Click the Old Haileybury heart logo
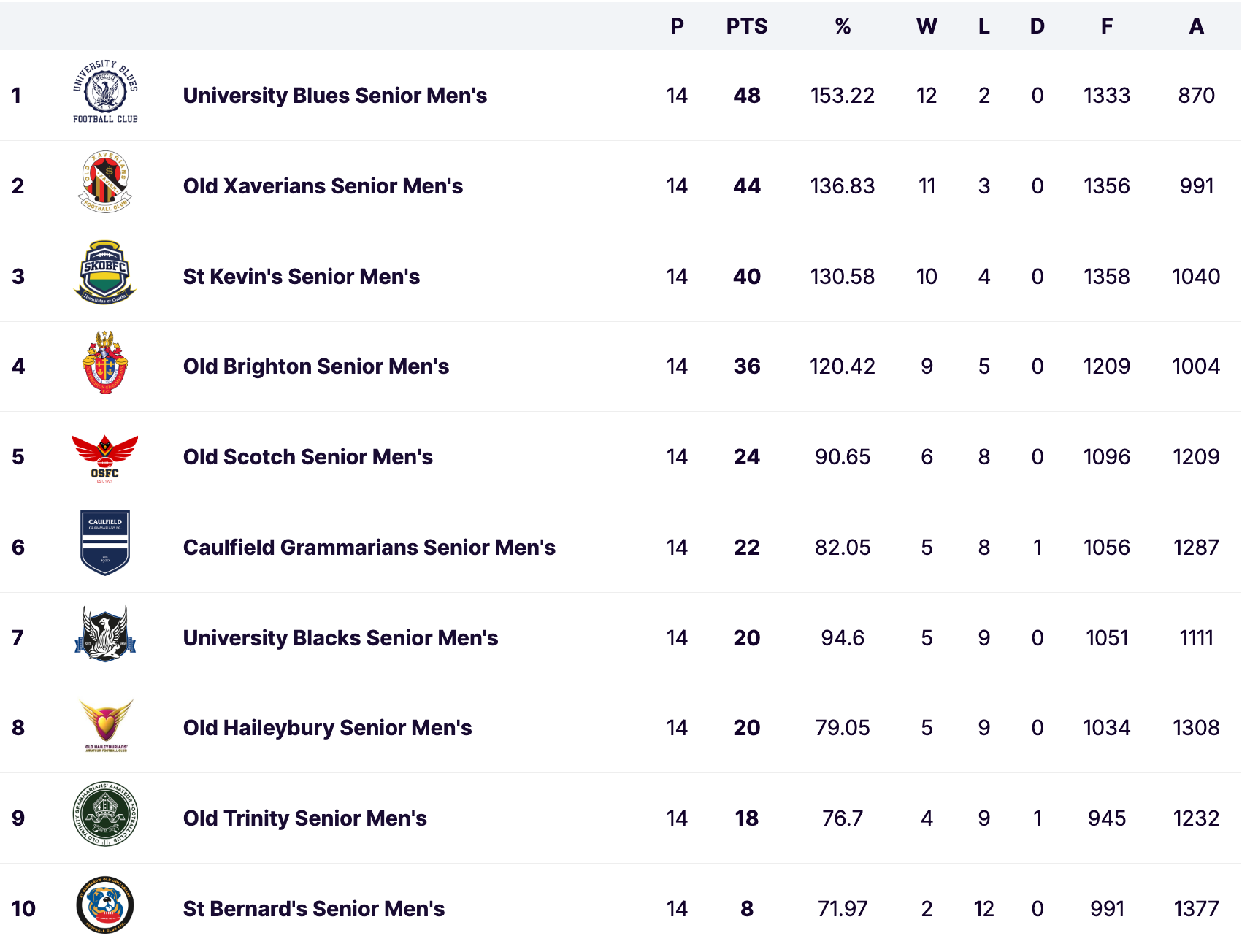The width and height of the screenshot is (1250, 952). [x=106, y=725]
